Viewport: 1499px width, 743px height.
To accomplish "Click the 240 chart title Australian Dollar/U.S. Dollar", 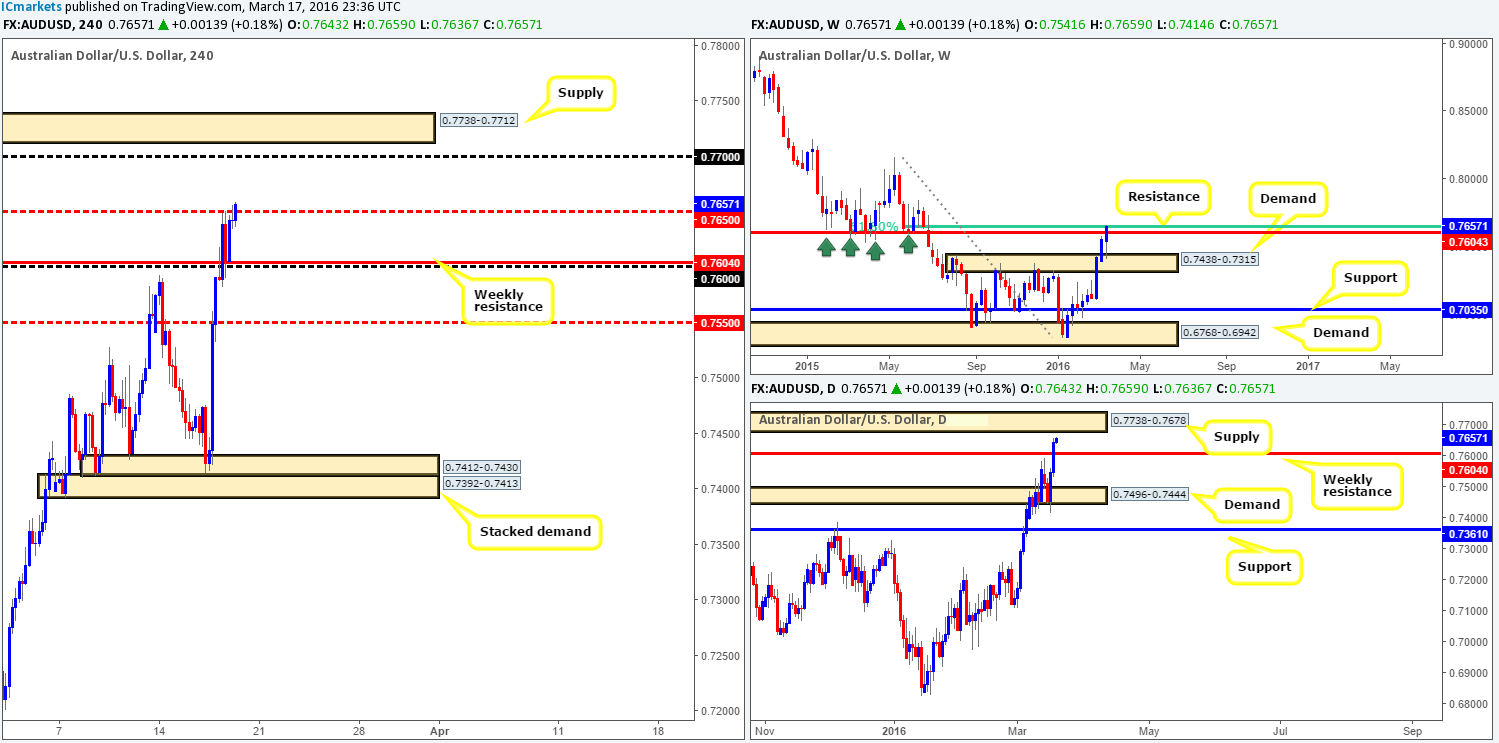I will pyautogui.click(x=112, y=56).
